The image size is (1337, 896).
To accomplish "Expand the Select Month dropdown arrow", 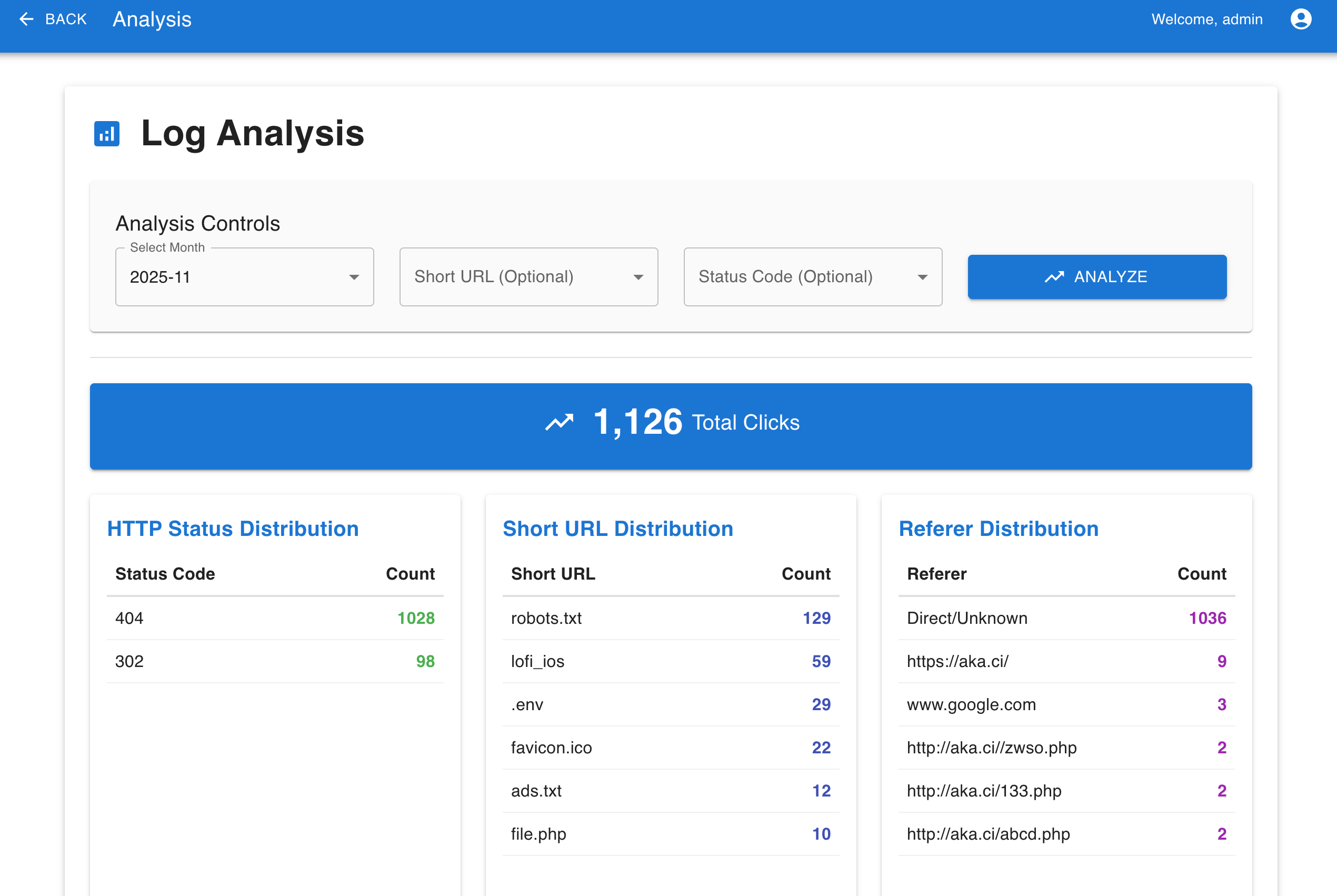I will coord(354,277).
